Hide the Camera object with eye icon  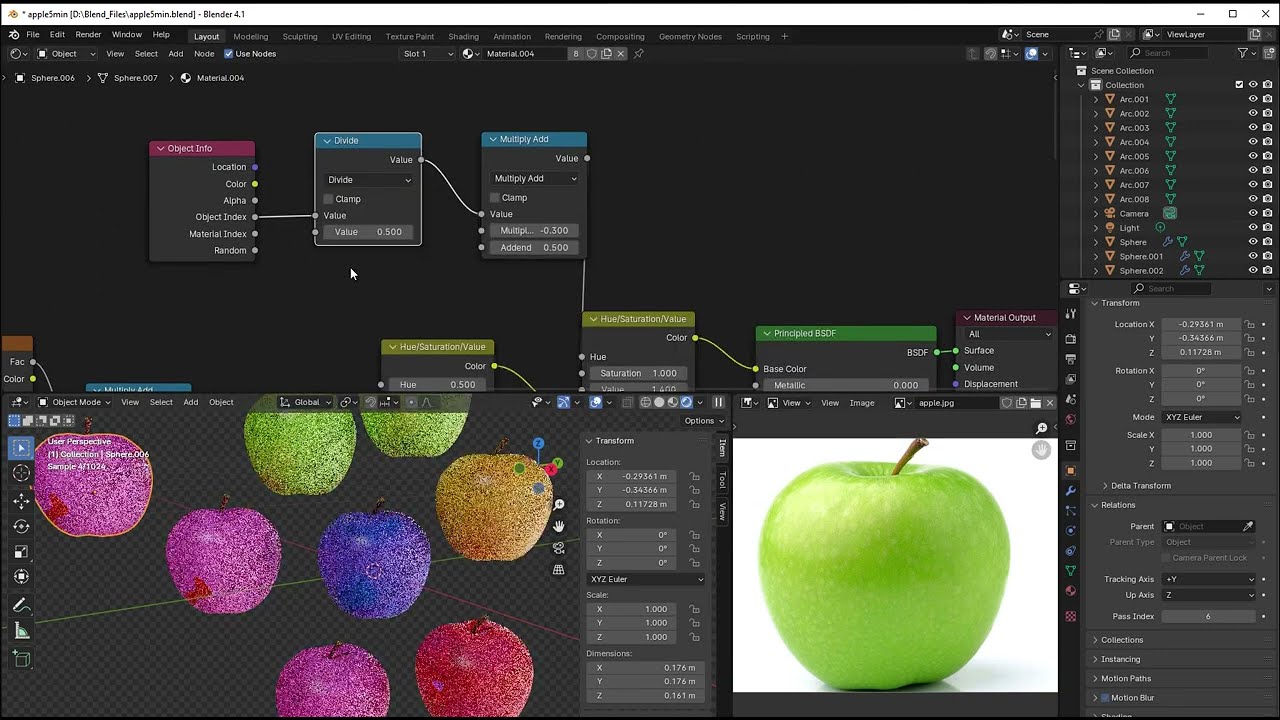click(1253, 213)
